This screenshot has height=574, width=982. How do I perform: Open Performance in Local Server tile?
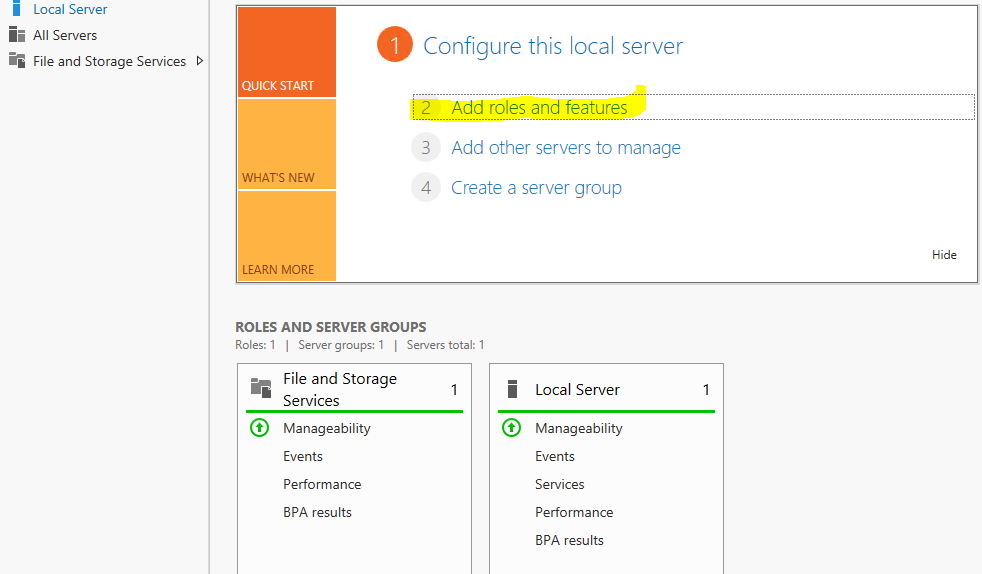click(x=574, y=512)
